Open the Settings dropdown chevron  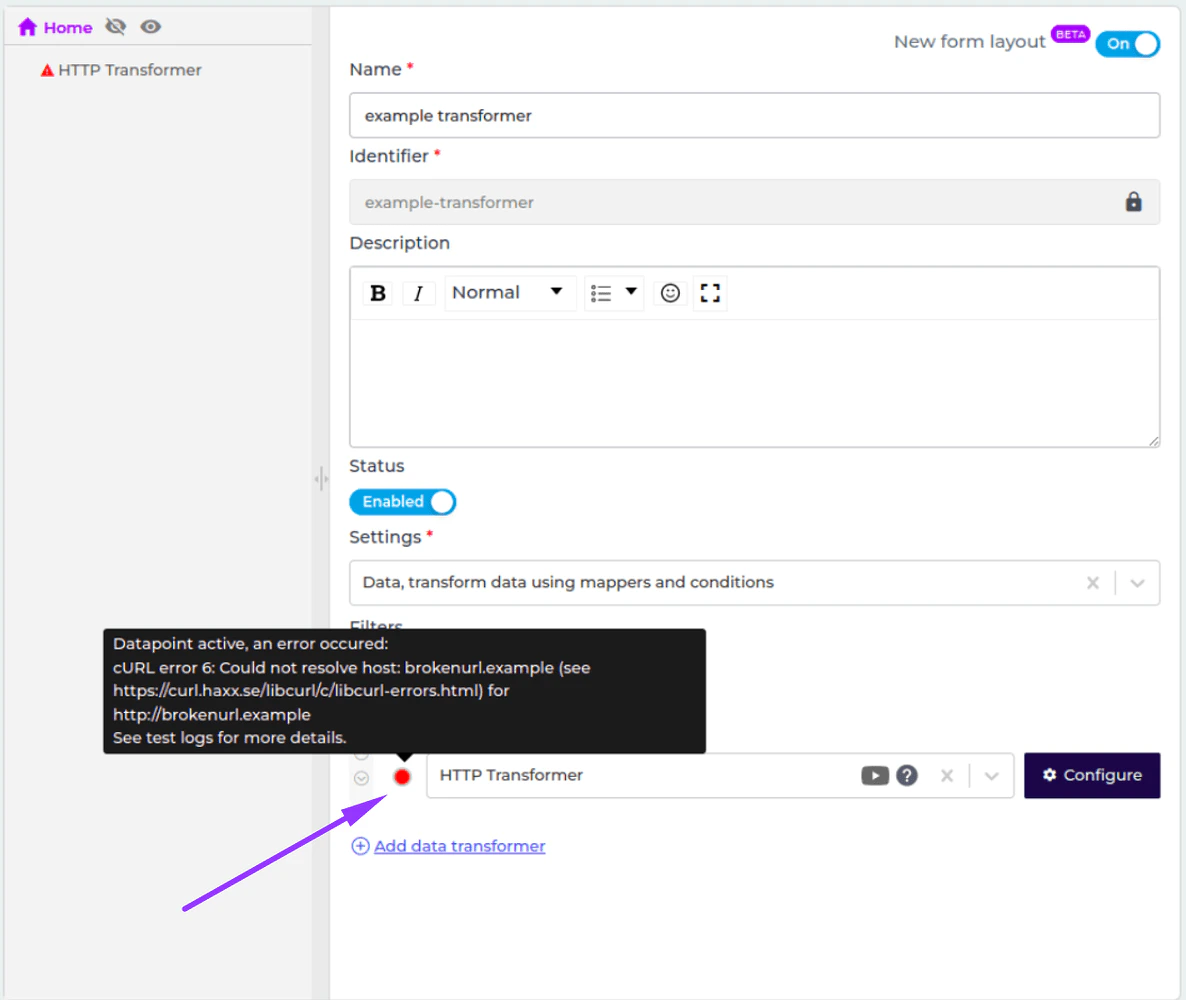click(1137, 582)
